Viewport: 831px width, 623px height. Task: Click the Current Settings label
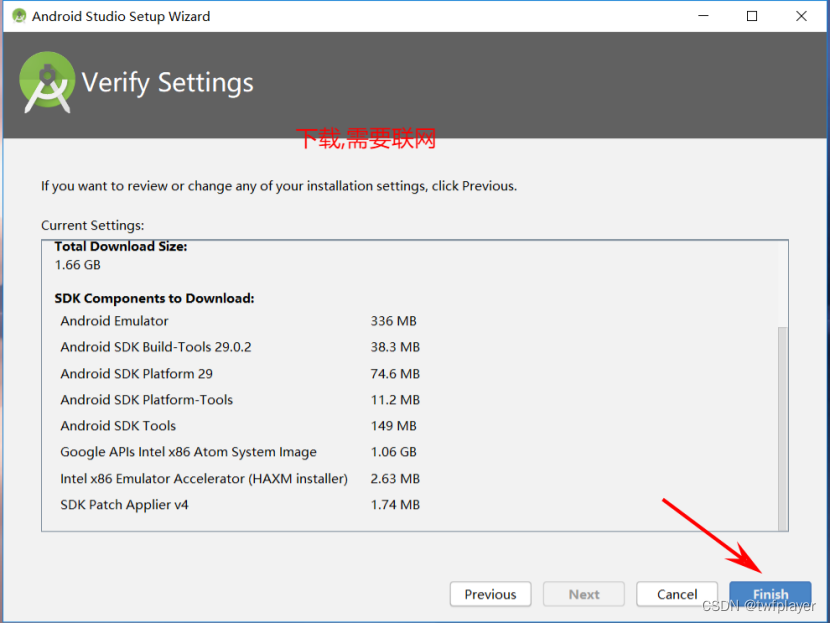92,226
